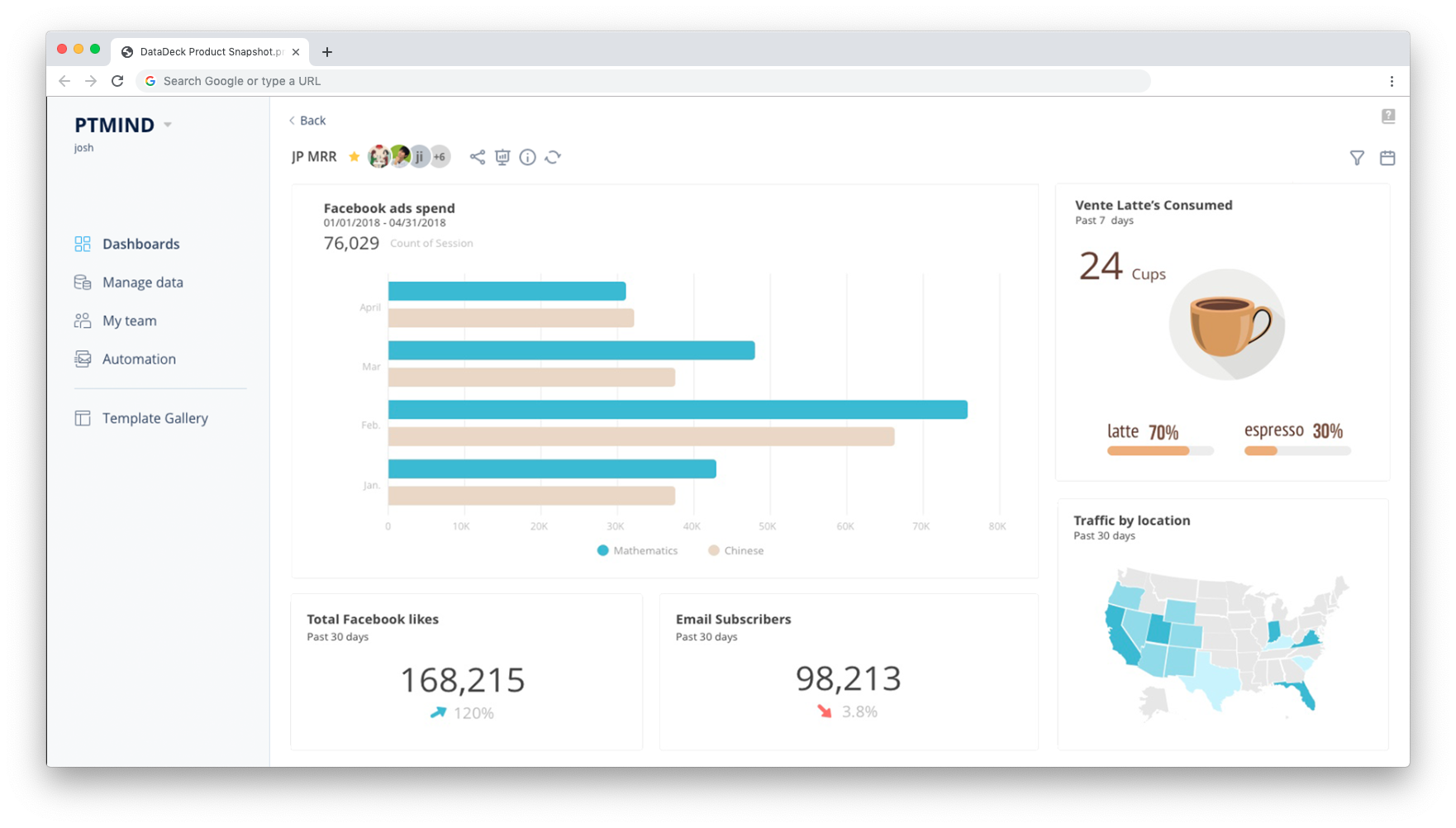Click the second collaborator avatar

400,156
